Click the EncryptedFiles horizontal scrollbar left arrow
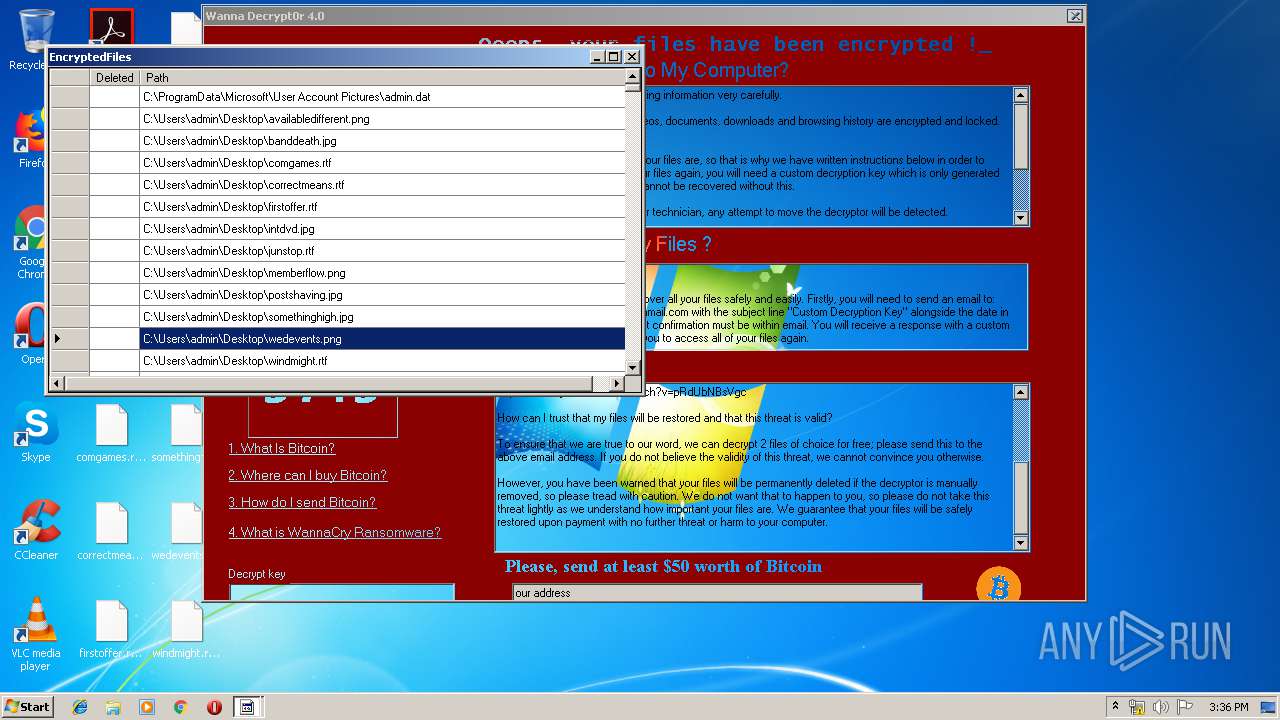 (x=57, y=383)
